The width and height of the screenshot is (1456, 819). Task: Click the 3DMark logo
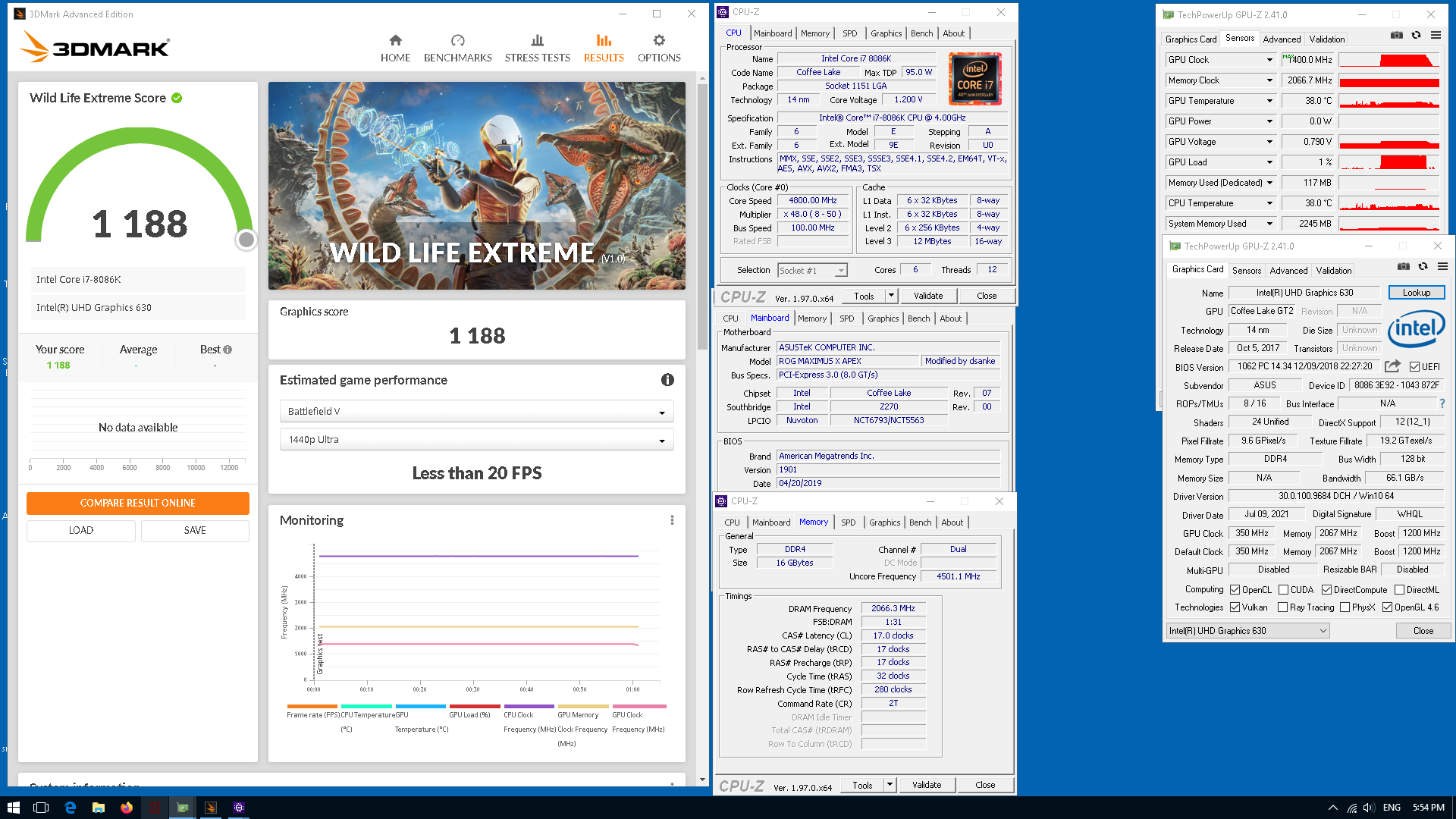[95, 47]
